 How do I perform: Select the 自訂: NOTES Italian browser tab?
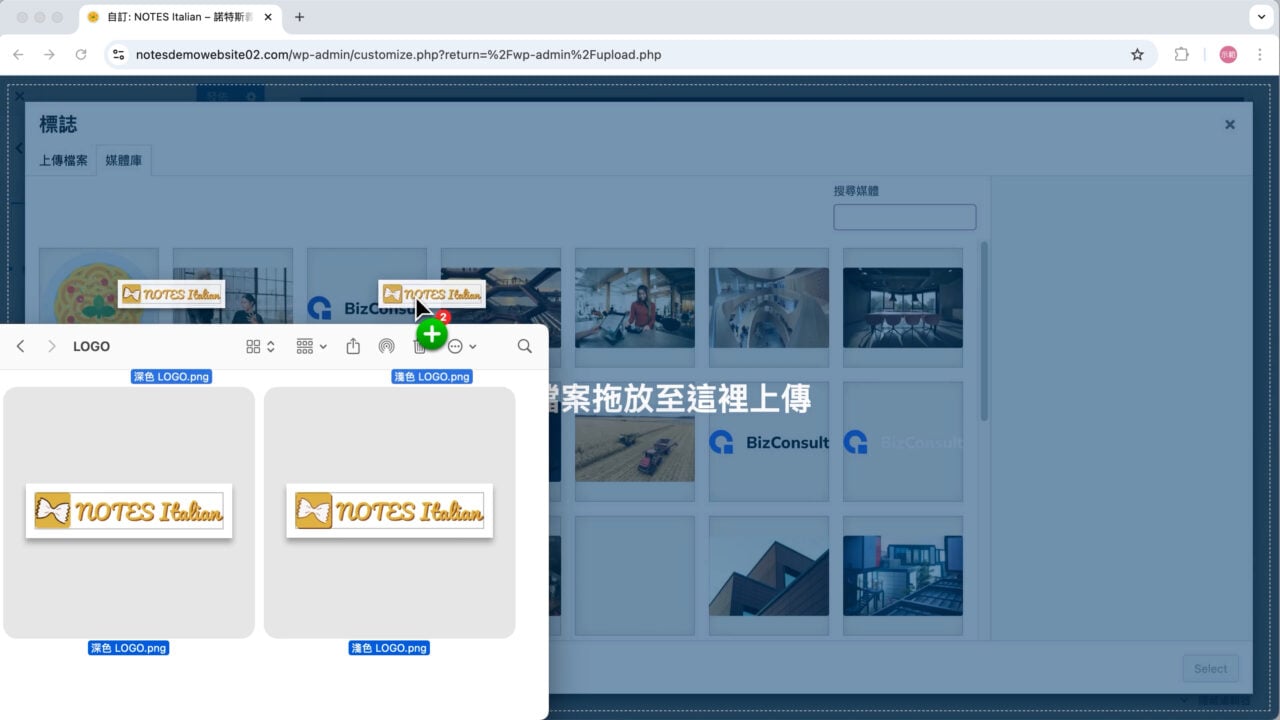click(x=170, y=16)
